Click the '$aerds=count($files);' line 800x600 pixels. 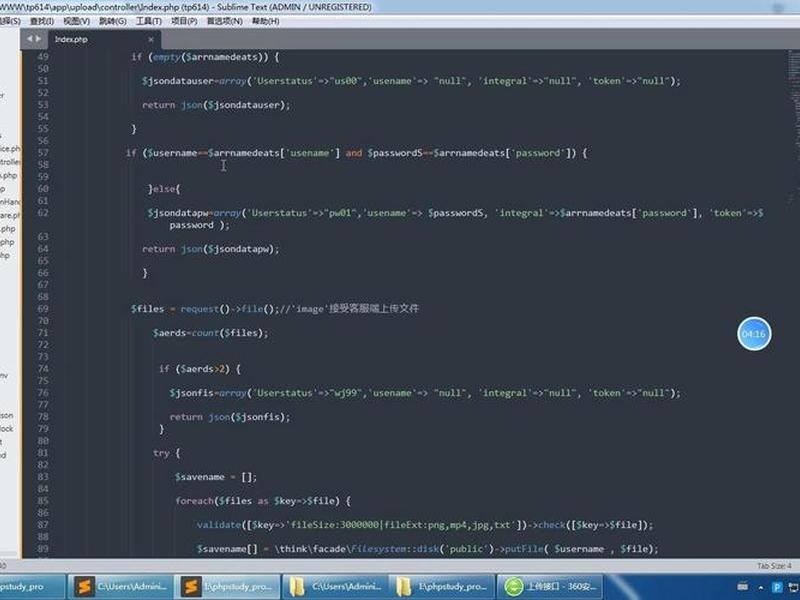point(211,333)
